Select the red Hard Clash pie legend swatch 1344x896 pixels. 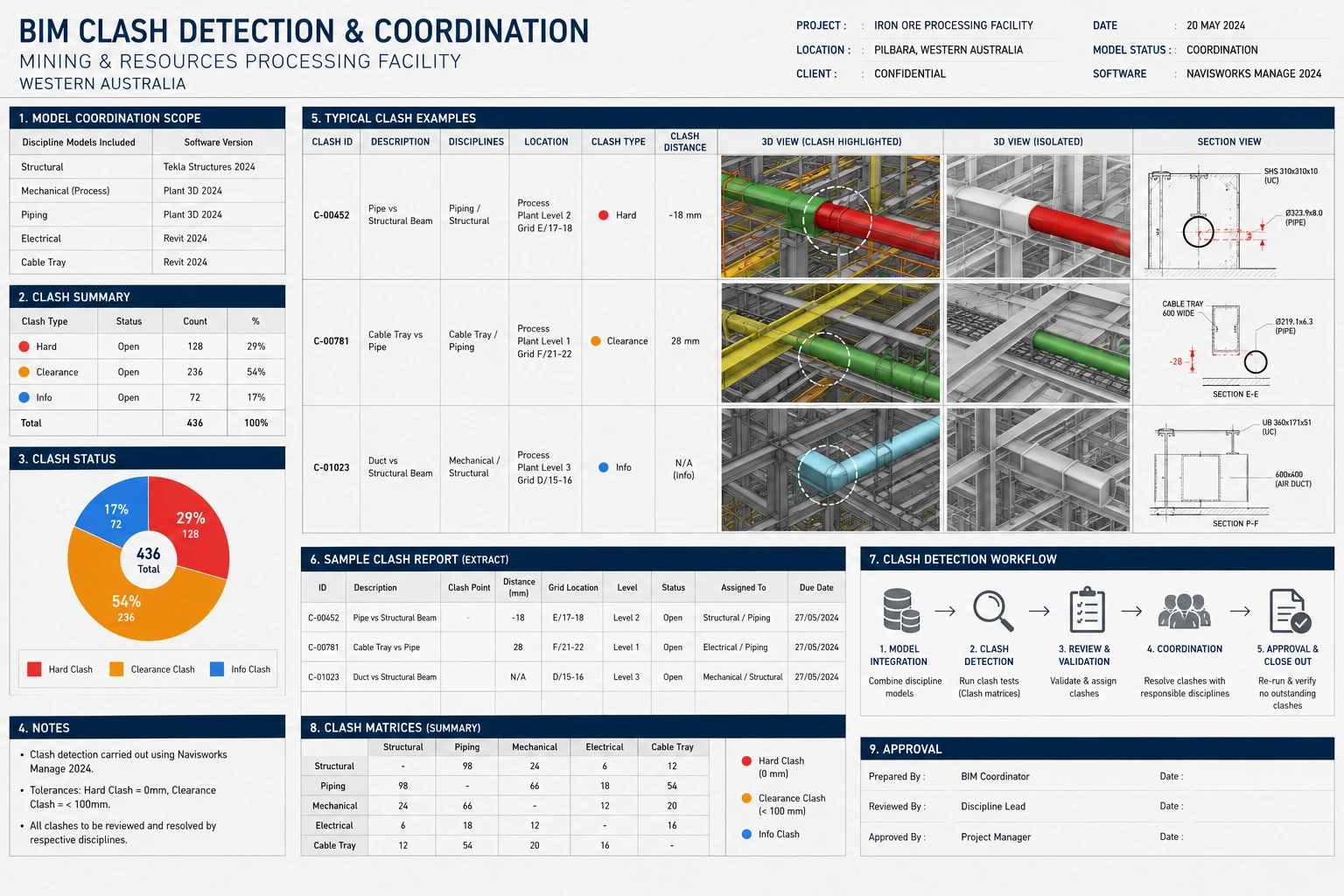tap(34, 669)
